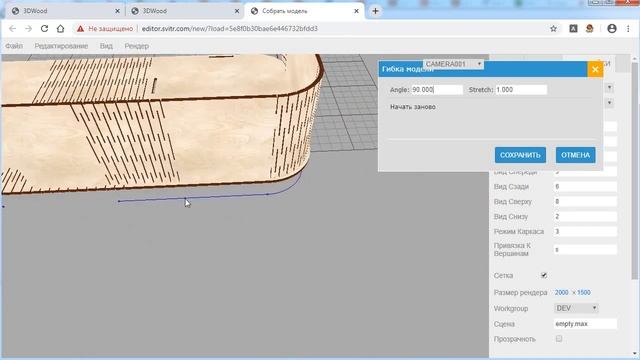Go back to previous page
This screenshot has height=360, width=640.
coord(12,29)
